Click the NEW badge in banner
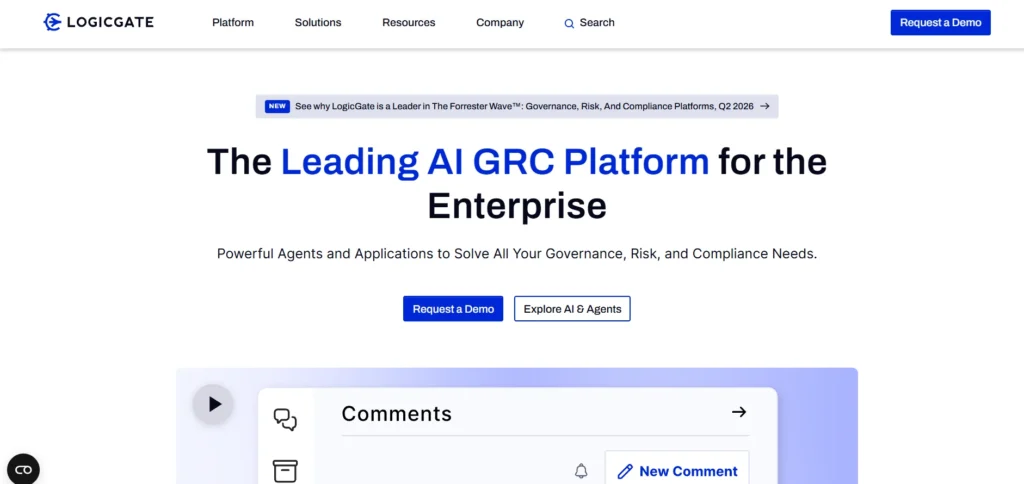The width and height of the screenshot is (1024, 484). point(278,106)
